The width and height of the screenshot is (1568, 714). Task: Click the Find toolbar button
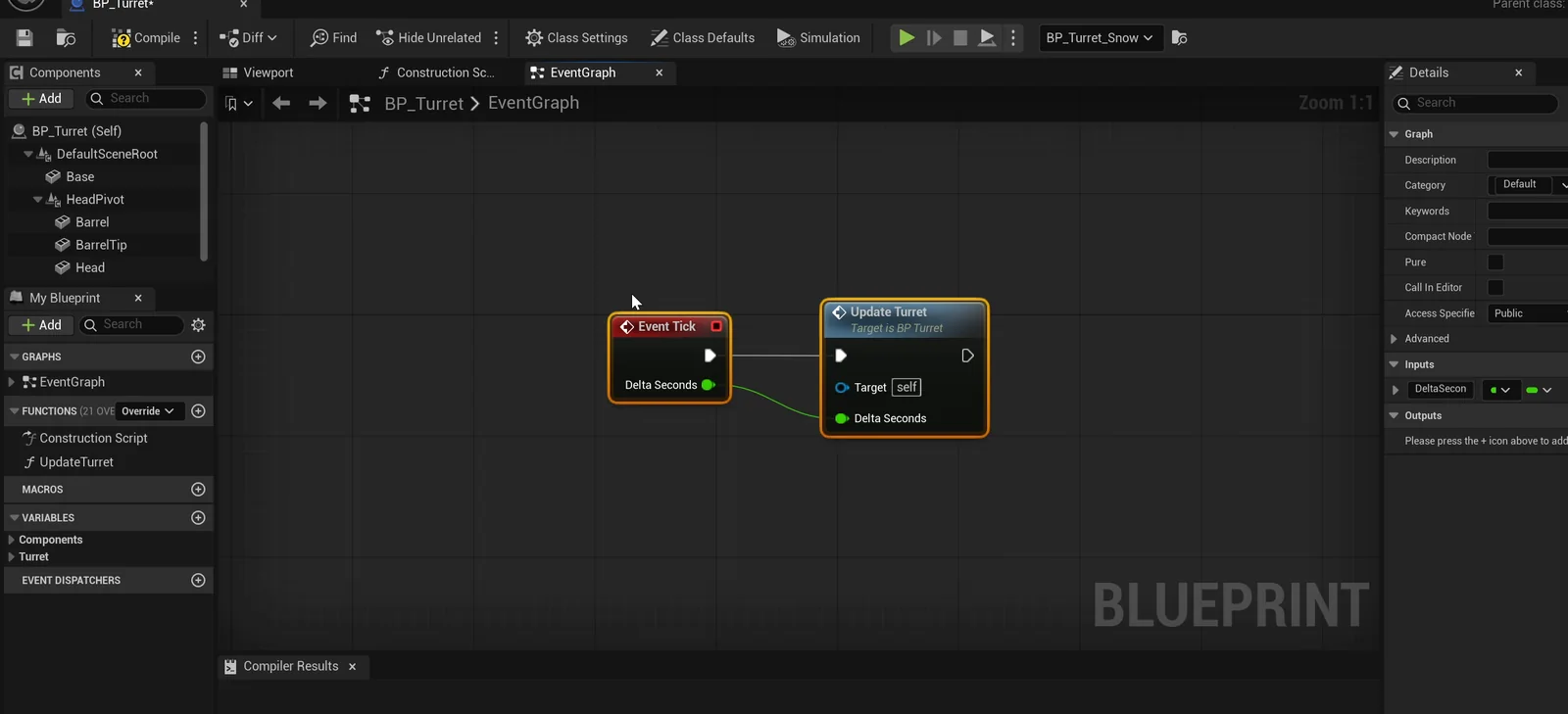[x=334, y=38]
